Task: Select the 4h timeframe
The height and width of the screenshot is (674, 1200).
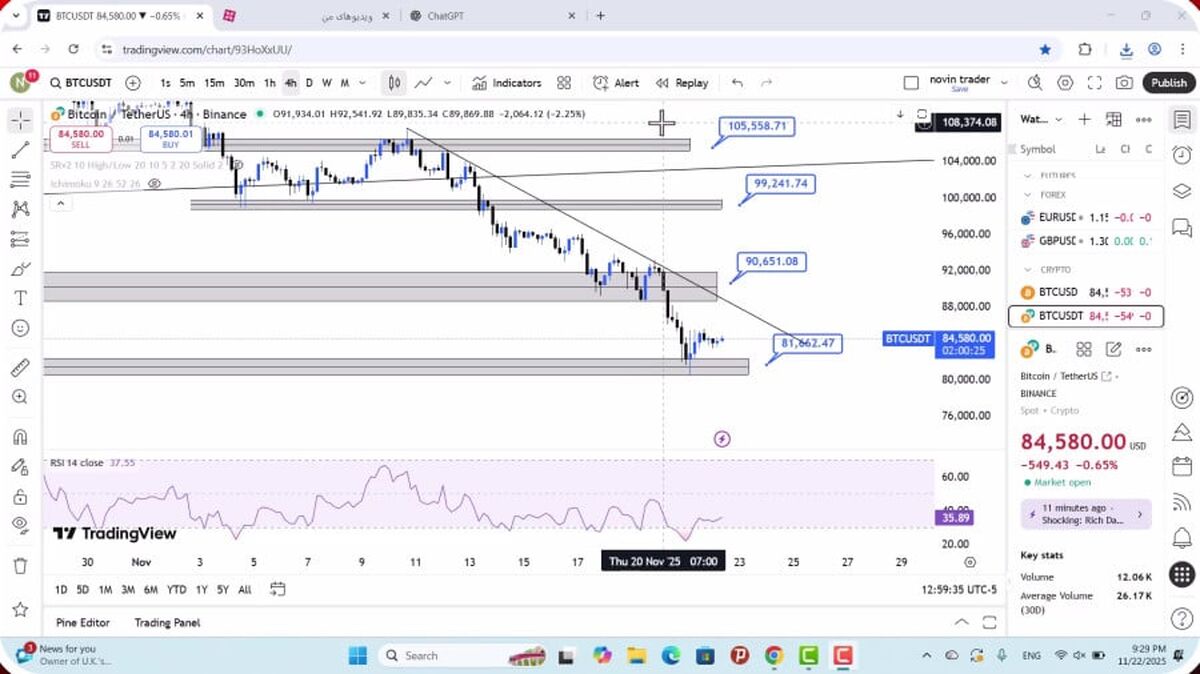Action: 290,83
